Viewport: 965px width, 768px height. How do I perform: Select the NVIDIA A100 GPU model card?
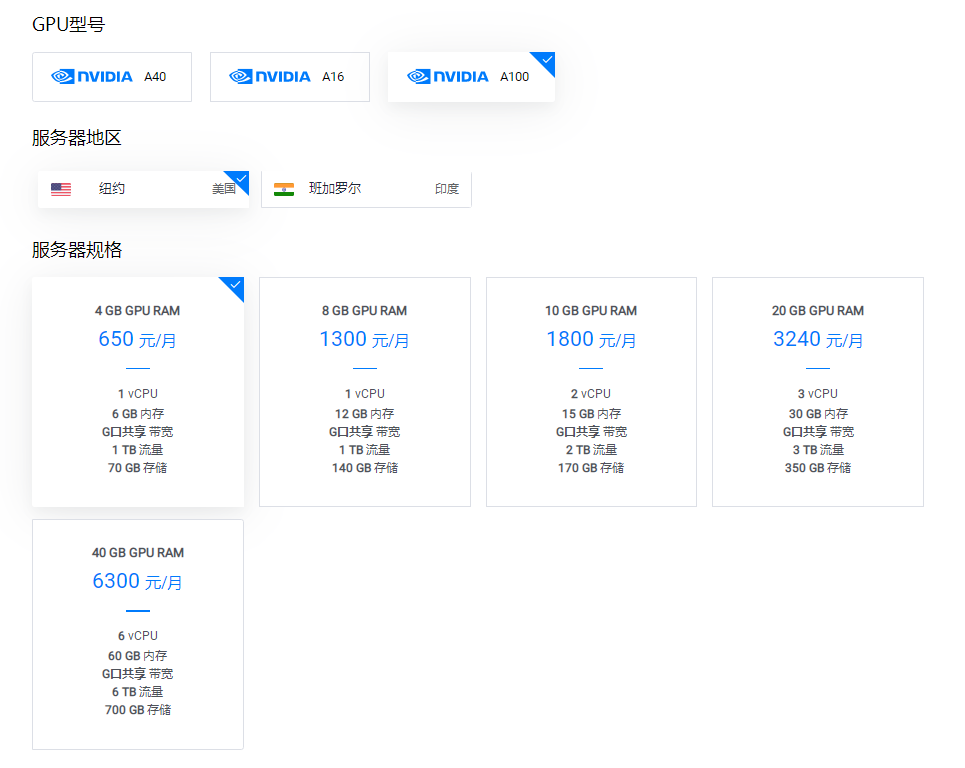pyautogui.click(x=471, y=77)
